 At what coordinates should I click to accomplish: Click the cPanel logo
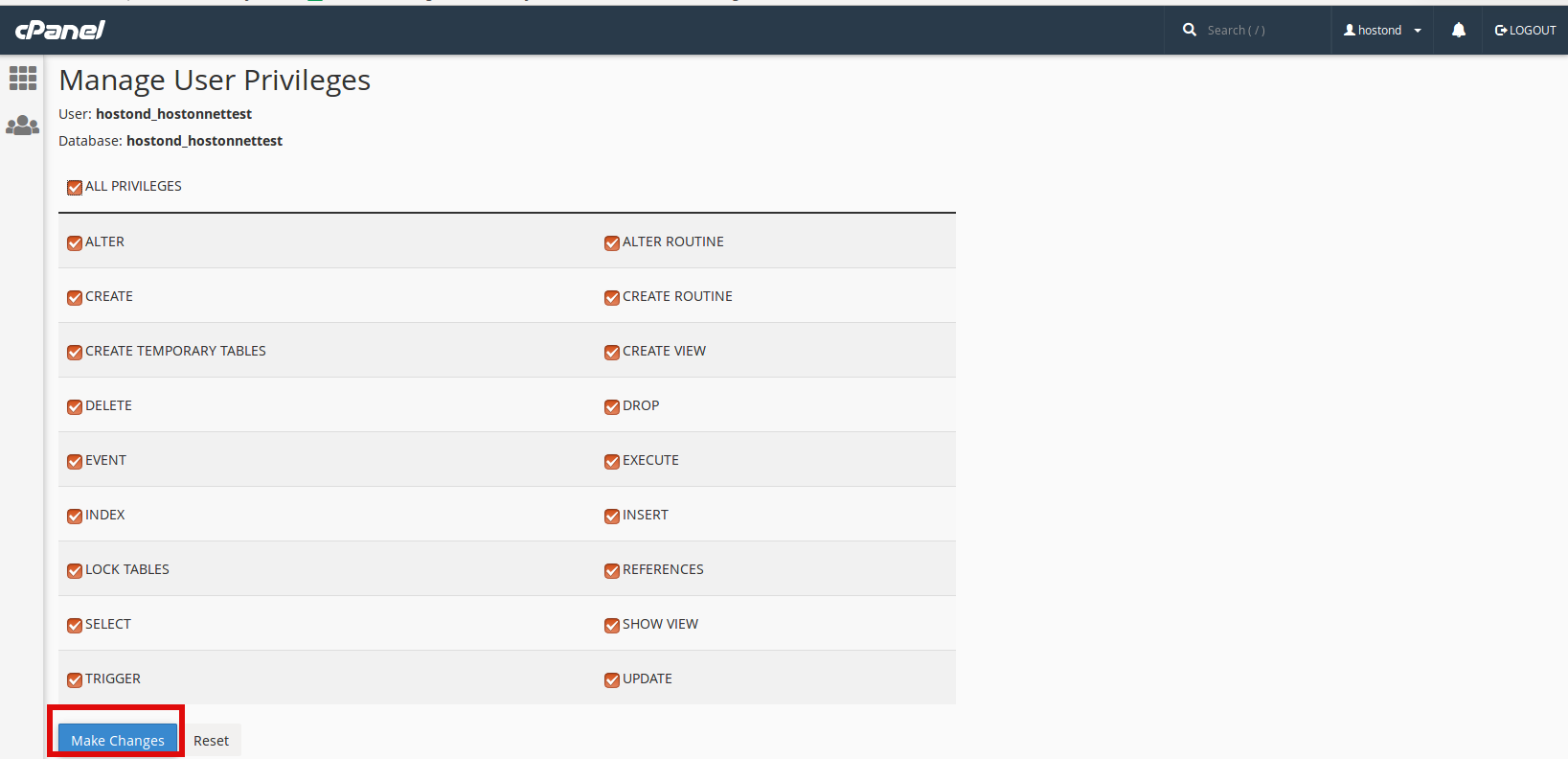tap(59, 30)
